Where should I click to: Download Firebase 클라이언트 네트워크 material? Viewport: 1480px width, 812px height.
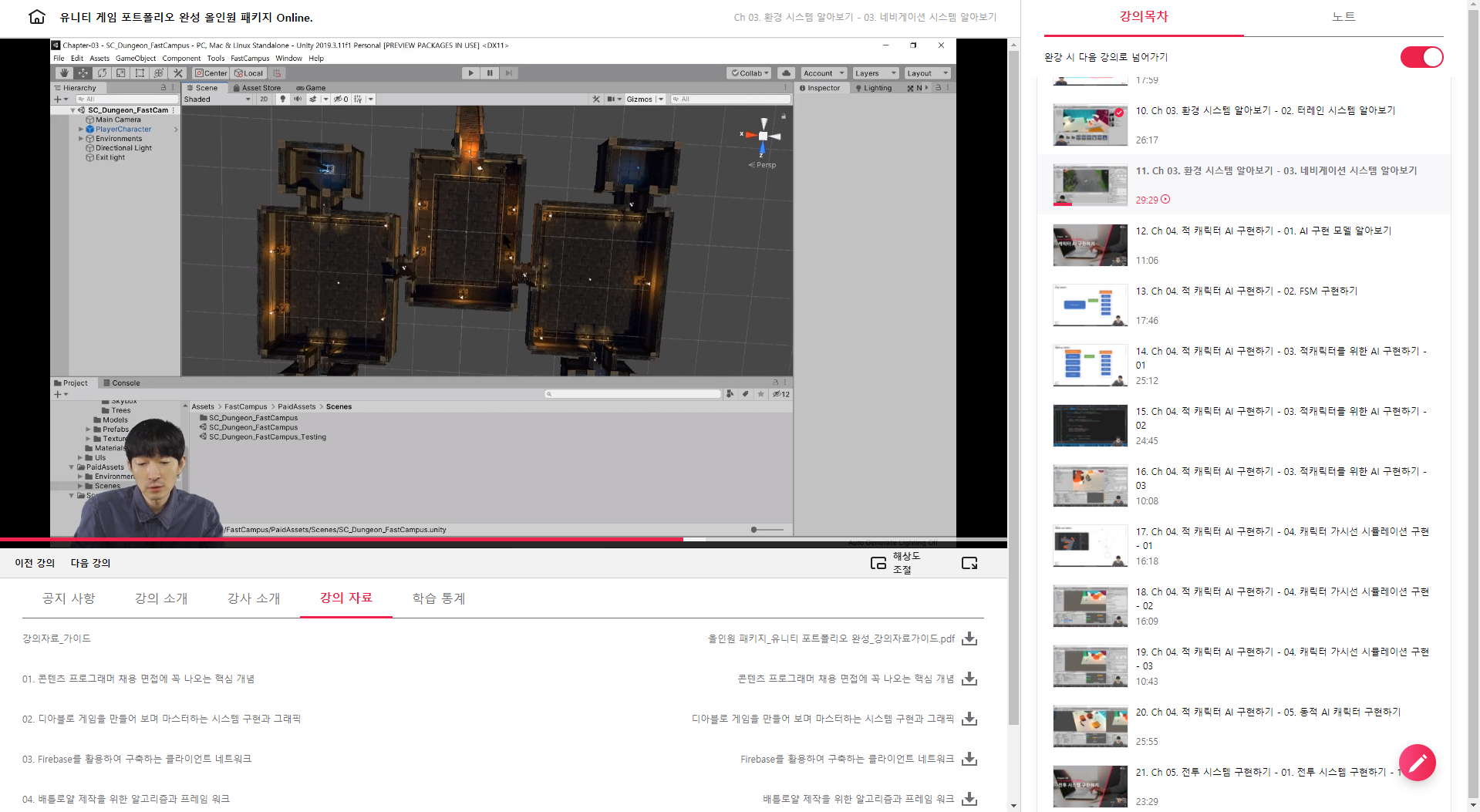point(969,759)
